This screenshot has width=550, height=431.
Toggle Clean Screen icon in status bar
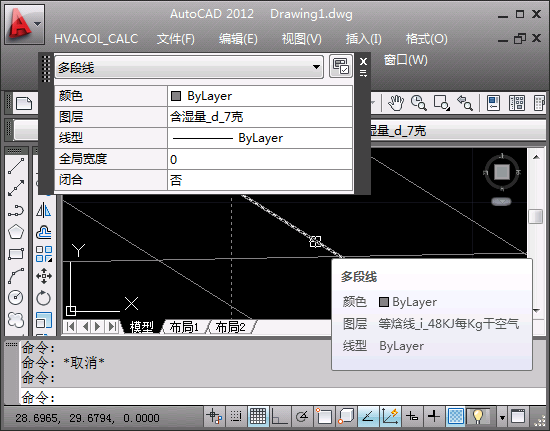tap(518, 417)
